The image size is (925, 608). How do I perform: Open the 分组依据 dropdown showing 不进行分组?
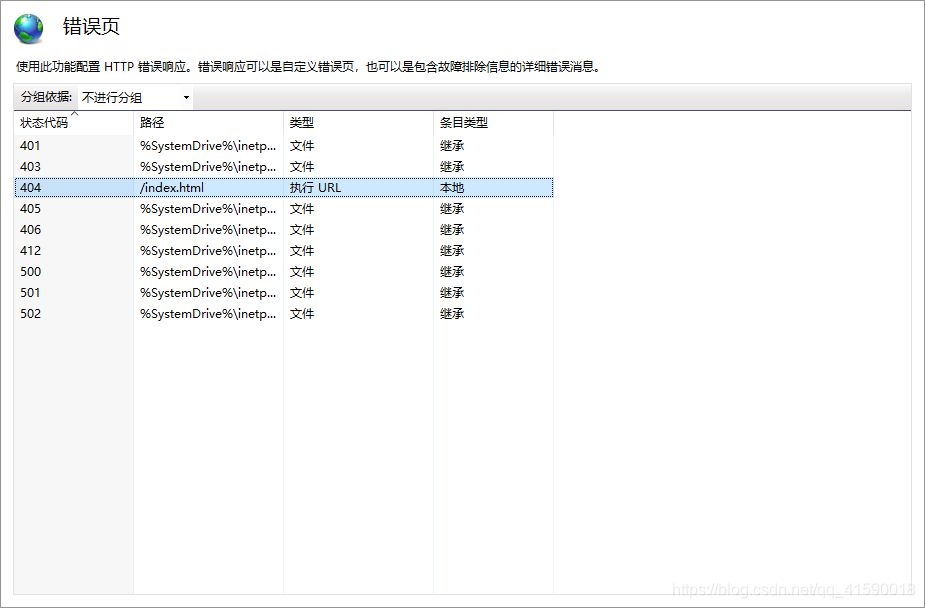pos(136,97)
